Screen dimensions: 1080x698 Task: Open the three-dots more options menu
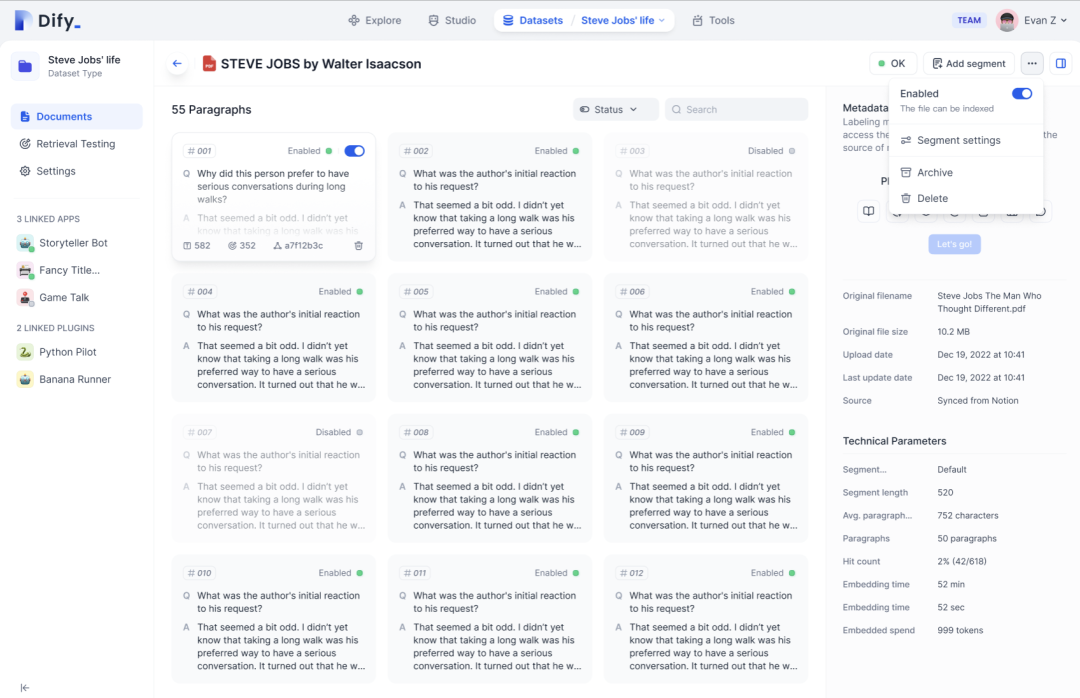1032,64
